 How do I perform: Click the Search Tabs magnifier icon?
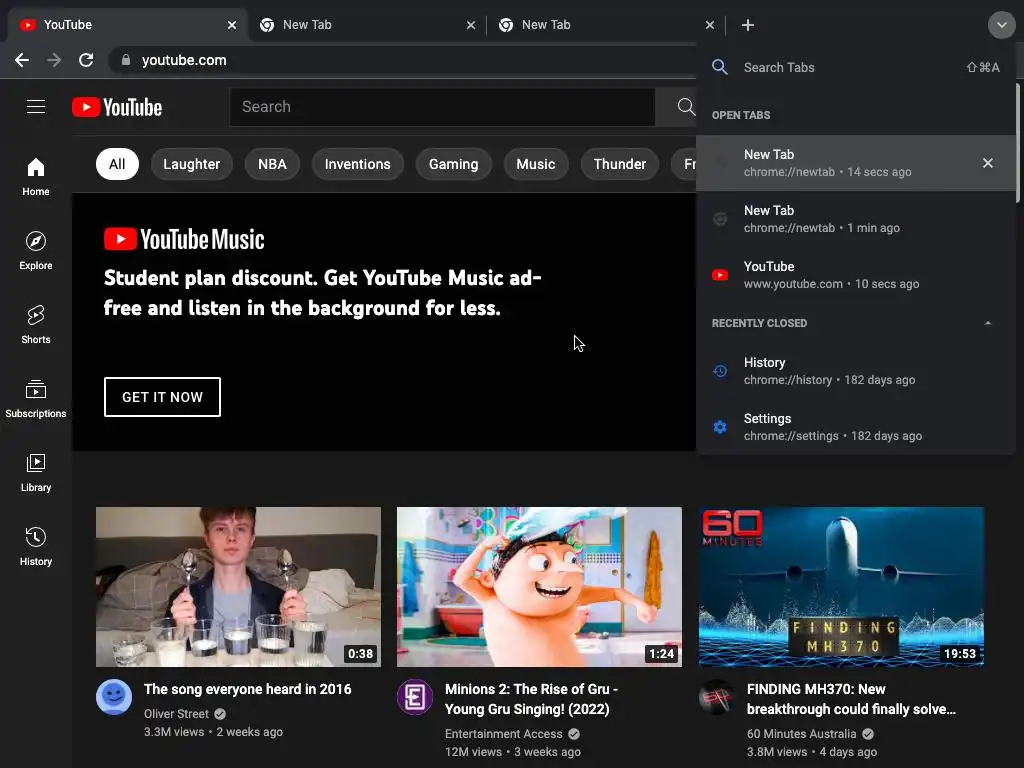click(x=720, y=67)
